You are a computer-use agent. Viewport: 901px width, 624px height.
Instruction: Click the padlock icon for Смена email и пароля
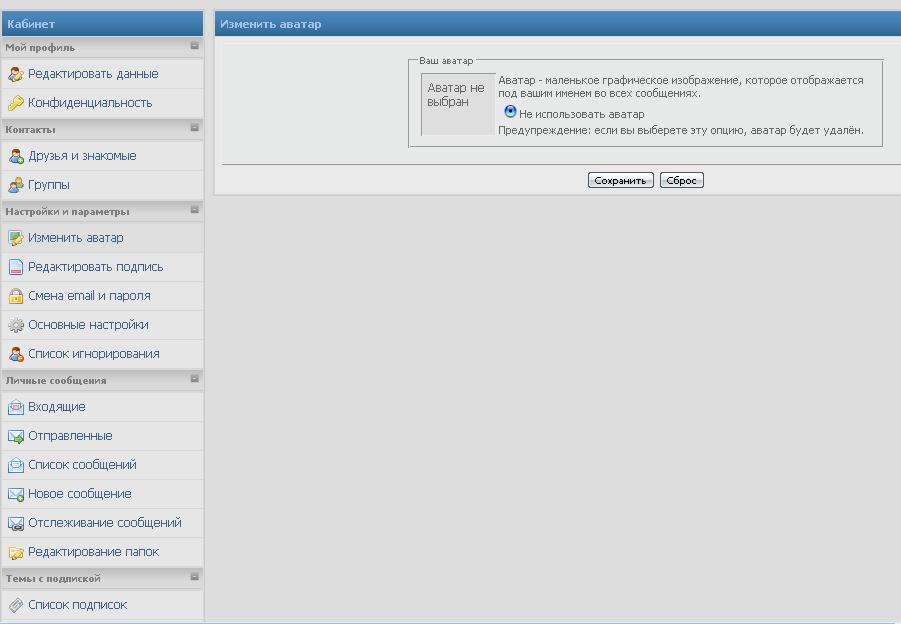16,296
